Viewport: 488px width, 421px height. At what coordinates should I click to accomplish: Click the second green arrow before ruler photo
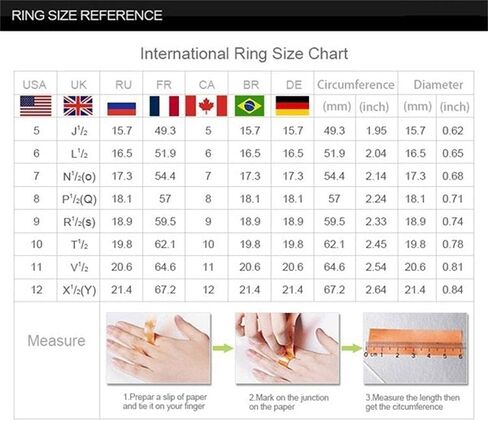tap(351, 348)
